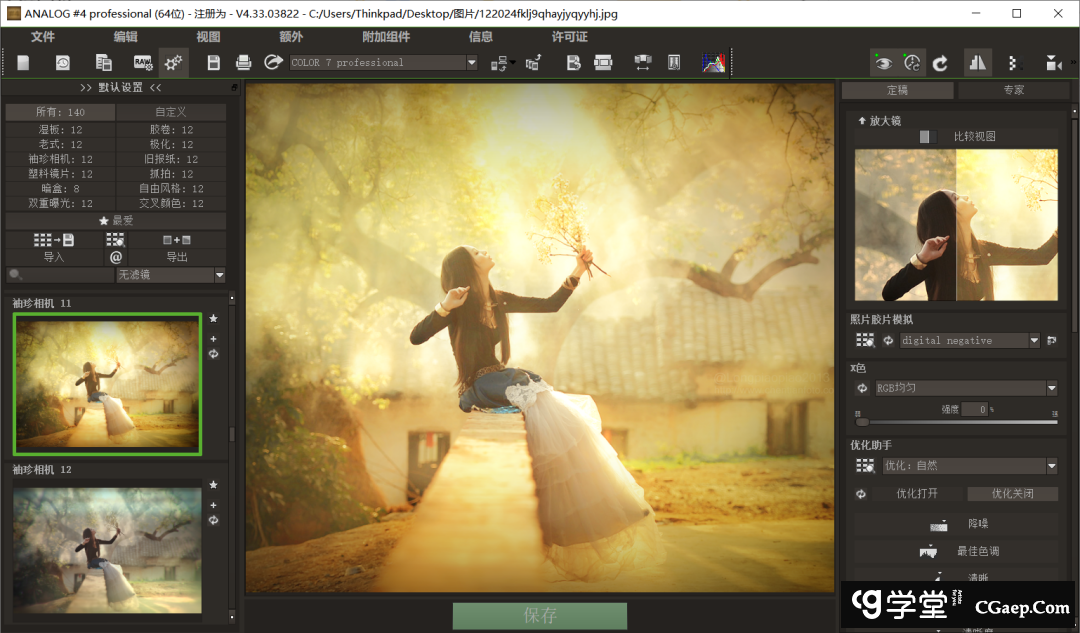
Task: Click the floppy disk save icon
Action: click(213, 63)
